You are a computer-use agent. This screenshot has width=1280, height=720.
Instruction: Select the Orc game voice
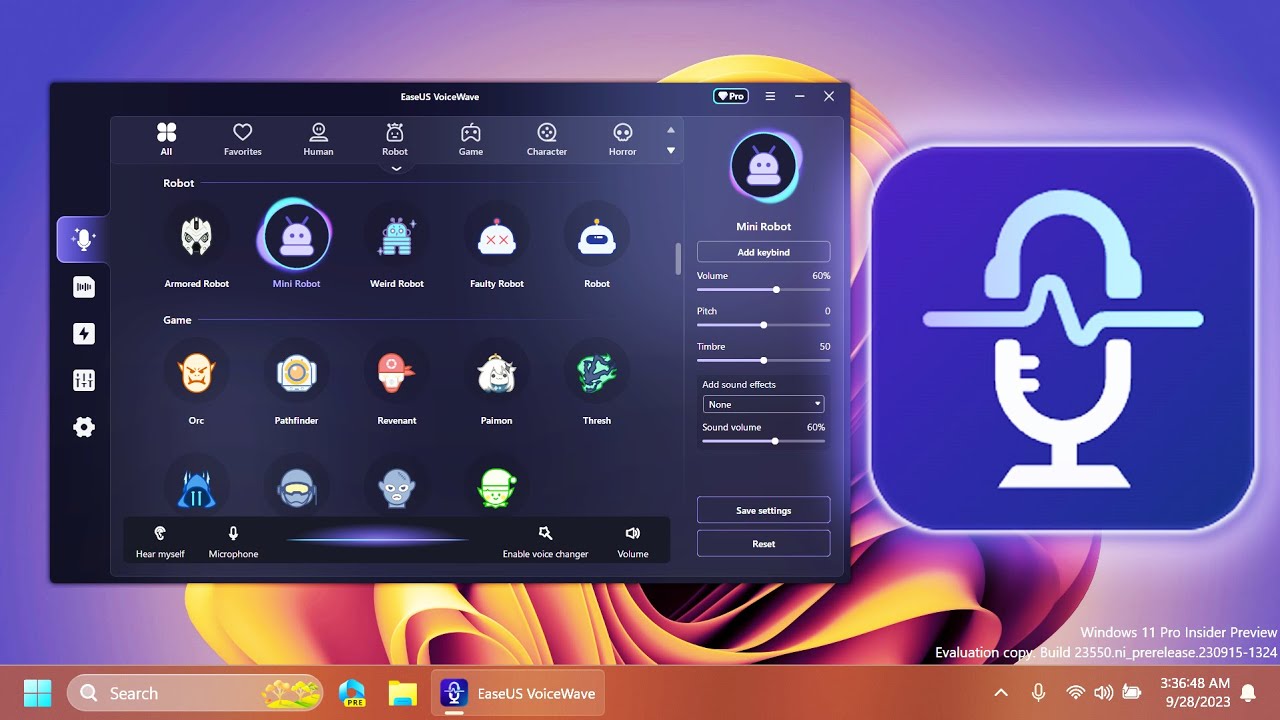point(196,373)
